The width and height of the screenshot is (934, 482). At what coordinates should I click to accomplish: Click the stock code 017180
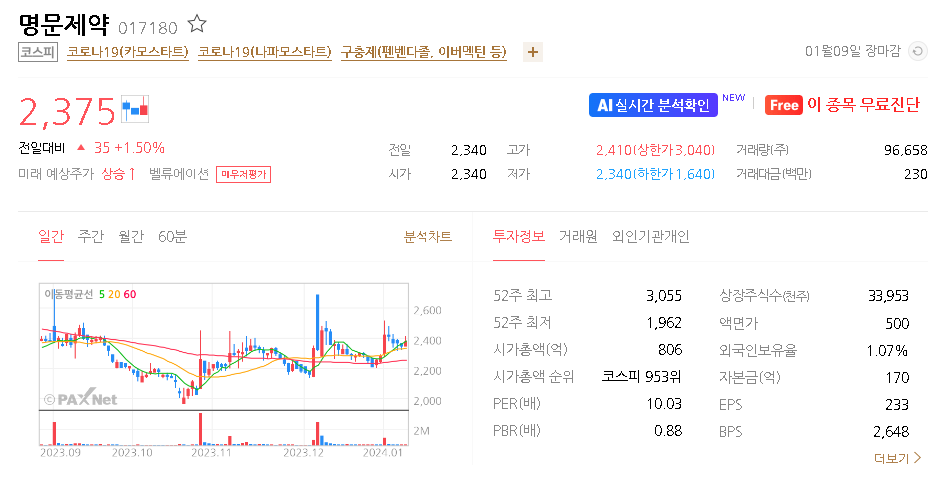click(148, 28)
